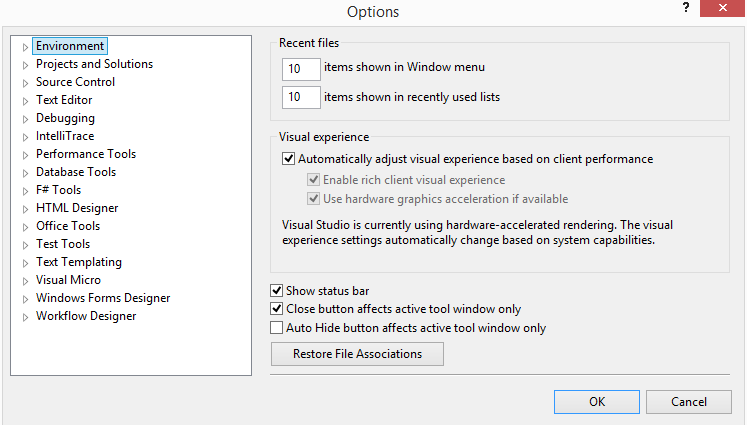Image resolution: width=747 pixels, height=425 pixels.
Task: Open Windows Forms Designer options
Action: coord(103,298)
